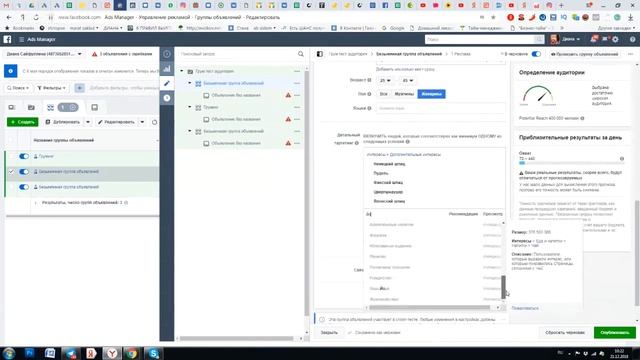Screen dimensions: 640x360
Task: Open maximum age dropdown showing 45
Action: pos(408,80)
